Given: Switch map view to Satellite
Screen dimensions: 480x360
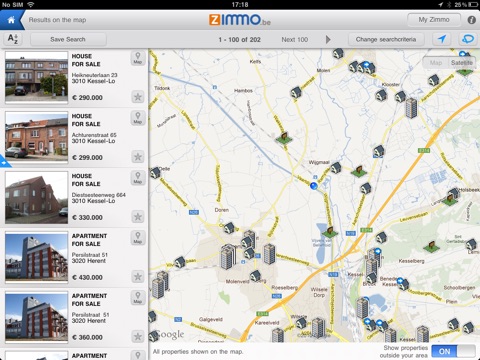Looking at the screenshot, I should (x=462, y=63).
